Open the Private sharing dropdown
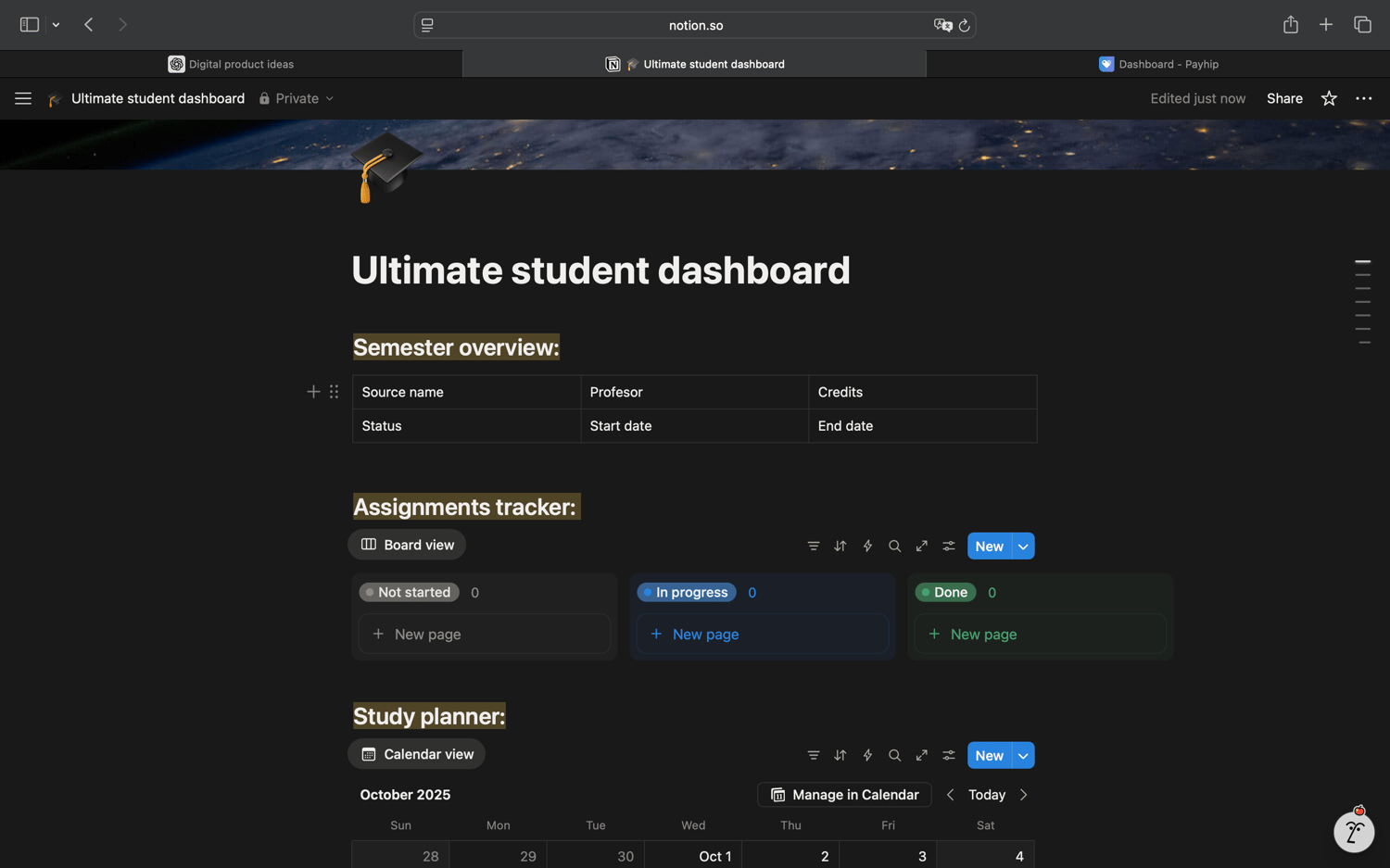This screenshot has width=1390, height=868. (x=297, y=99)
